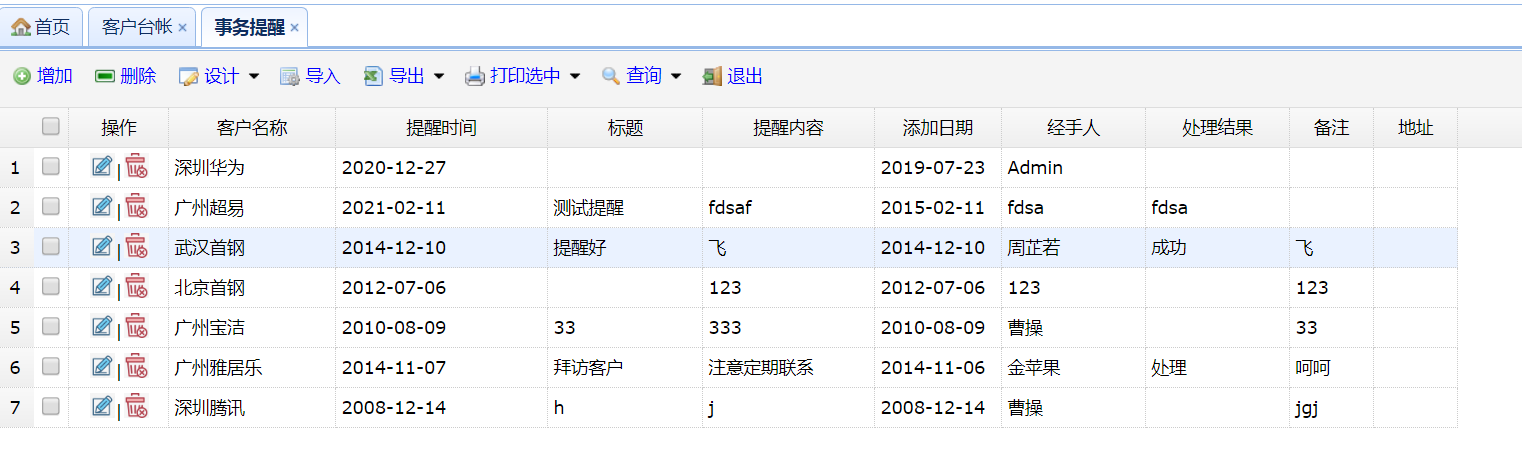Click the printer icon for 打印选中
The width and height of the screenshot is (1522, 455).
(475, 76)
